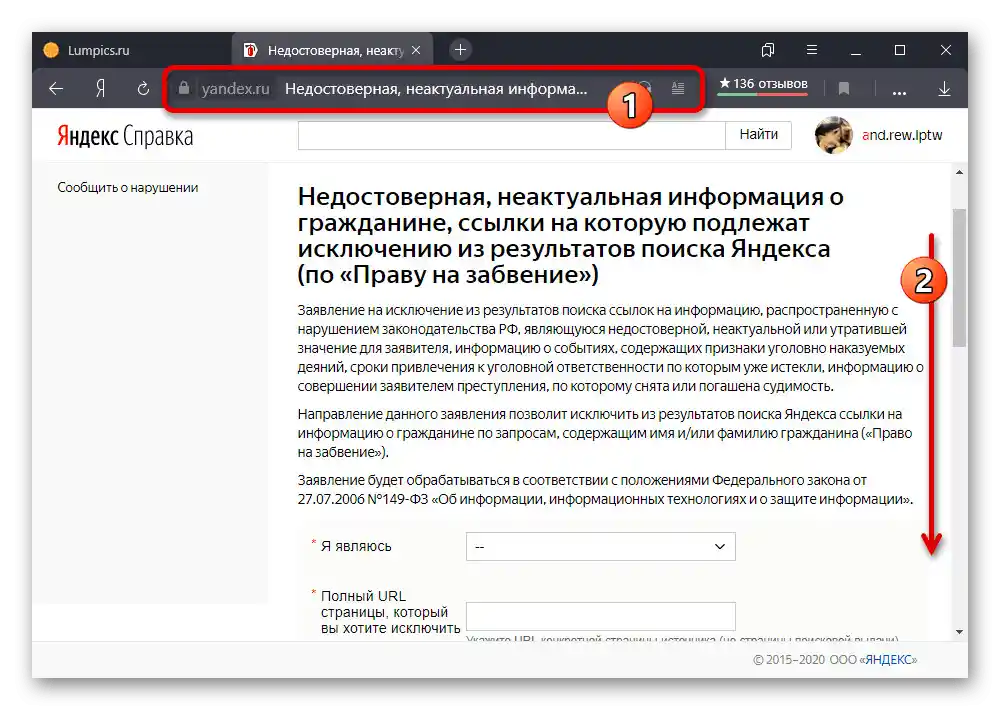
Task: Open a new tab with the plus button
Action: (460, 50)
